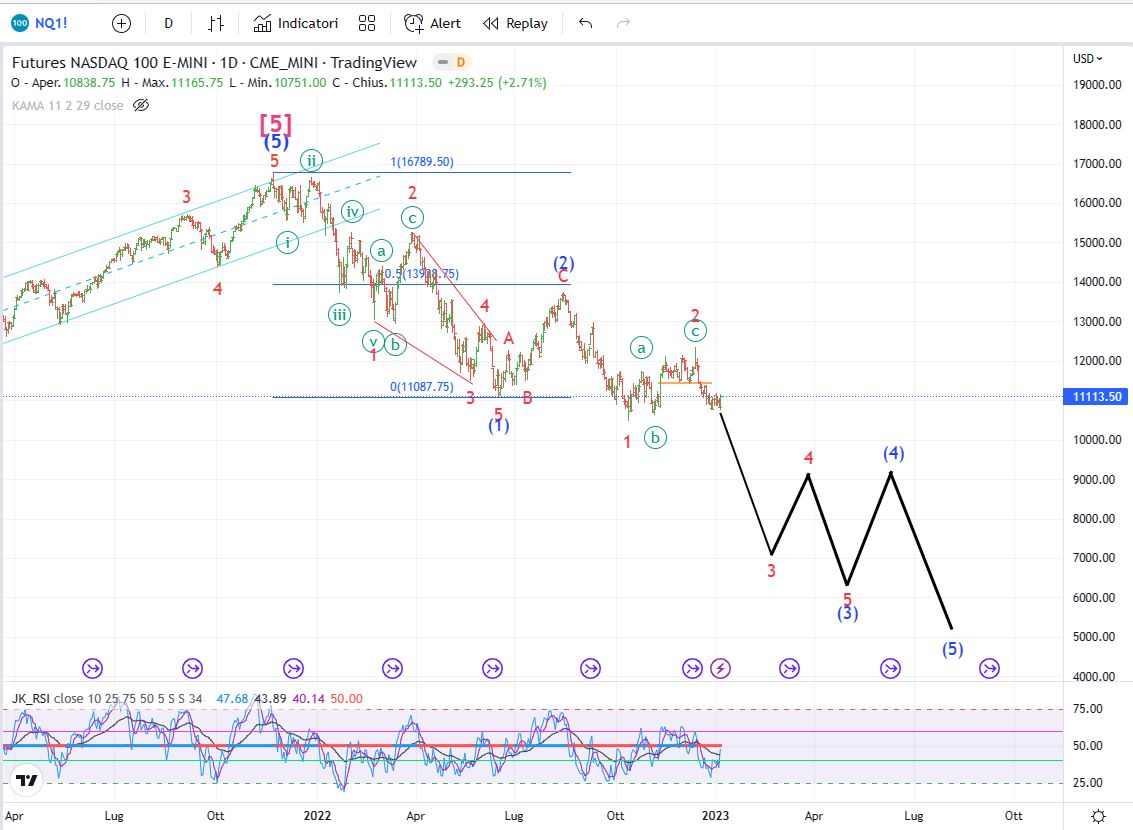This screenshot has height=830, width=1133.
Task: Click the JK_RSI value 47.68
Action: tap(232, 699)
